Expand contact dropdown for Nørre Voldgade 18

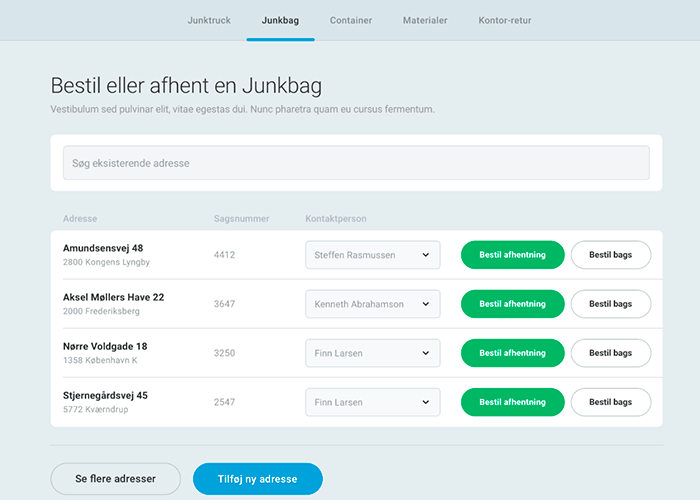click(x=372, y=353)
